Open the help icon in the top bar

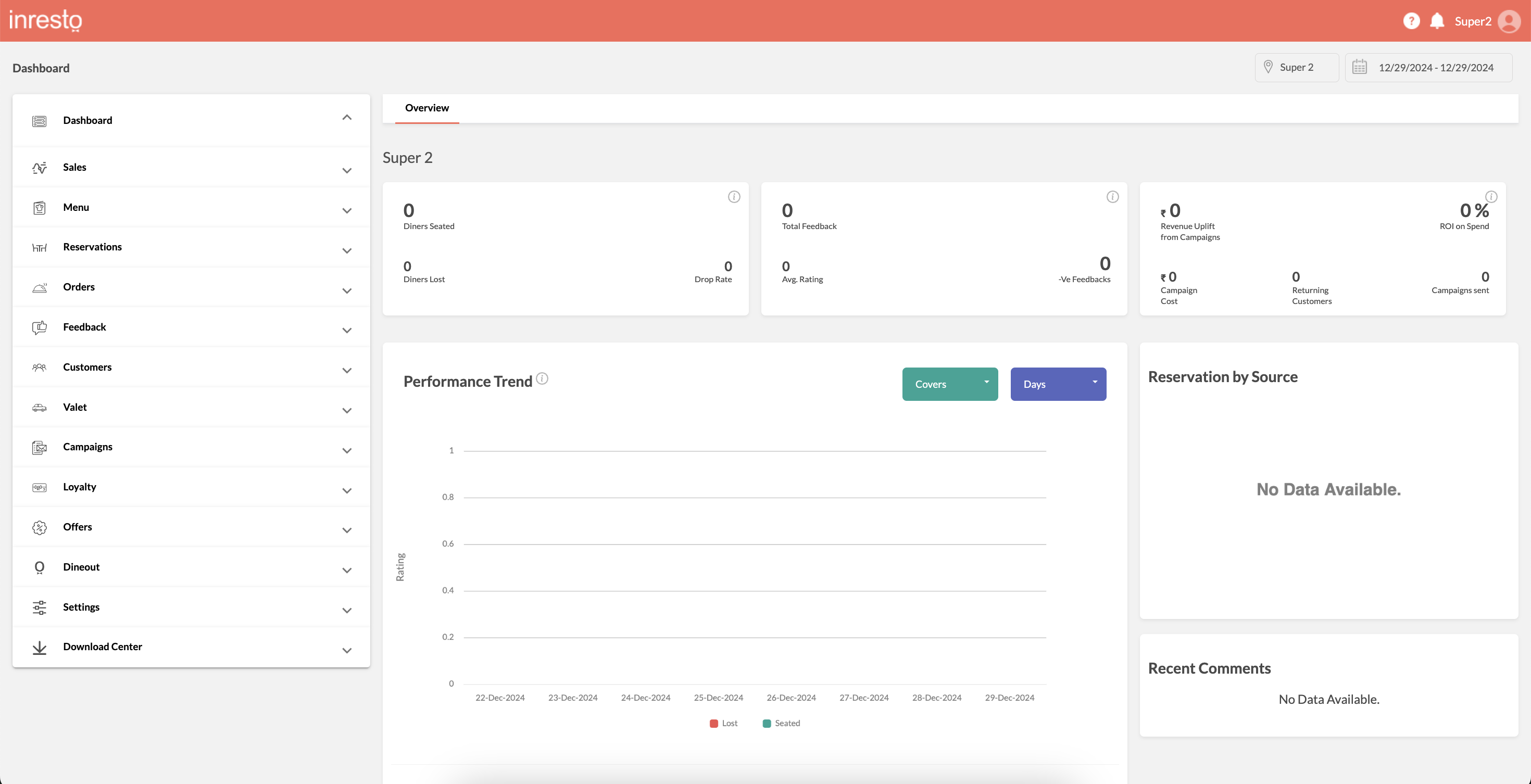[x=1412, y=20]
